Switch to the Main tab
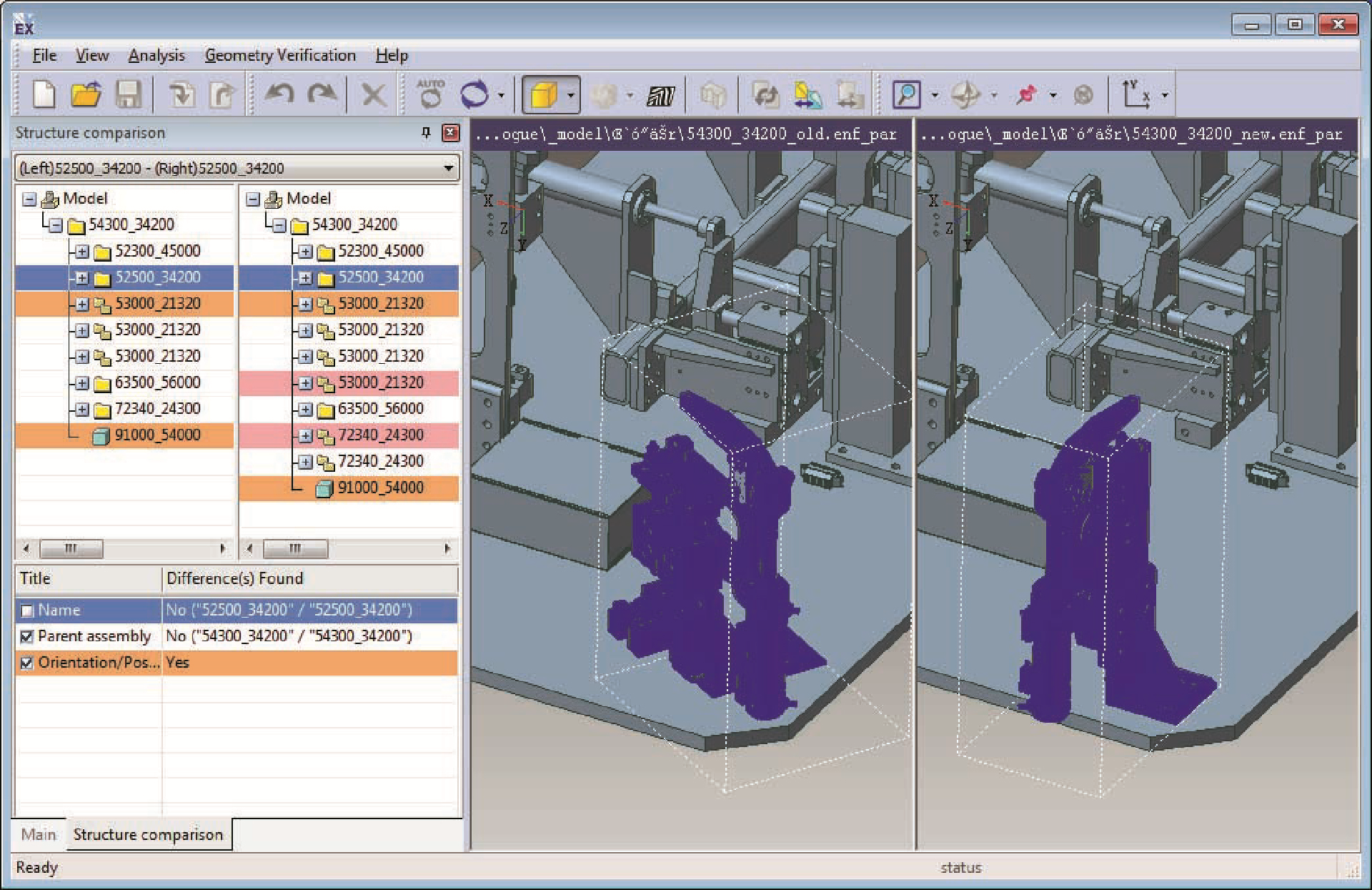This screenshot has width=1372, height=890. (x=39, y=834)
